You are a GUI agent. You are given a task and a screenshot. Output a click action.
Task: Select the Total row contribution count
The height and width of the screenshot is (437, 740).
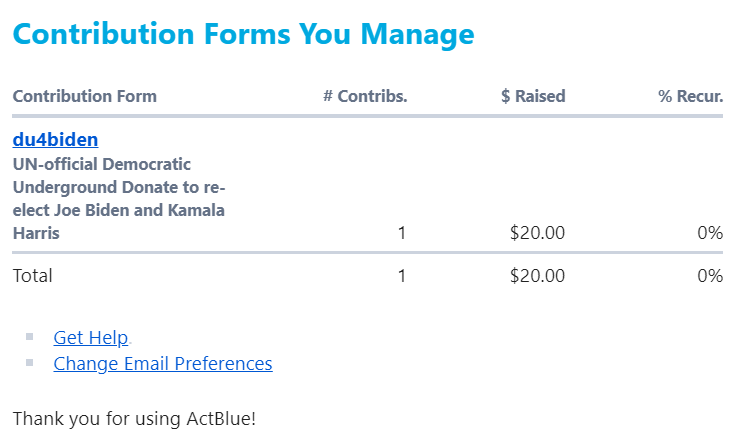tap(402, 276)
